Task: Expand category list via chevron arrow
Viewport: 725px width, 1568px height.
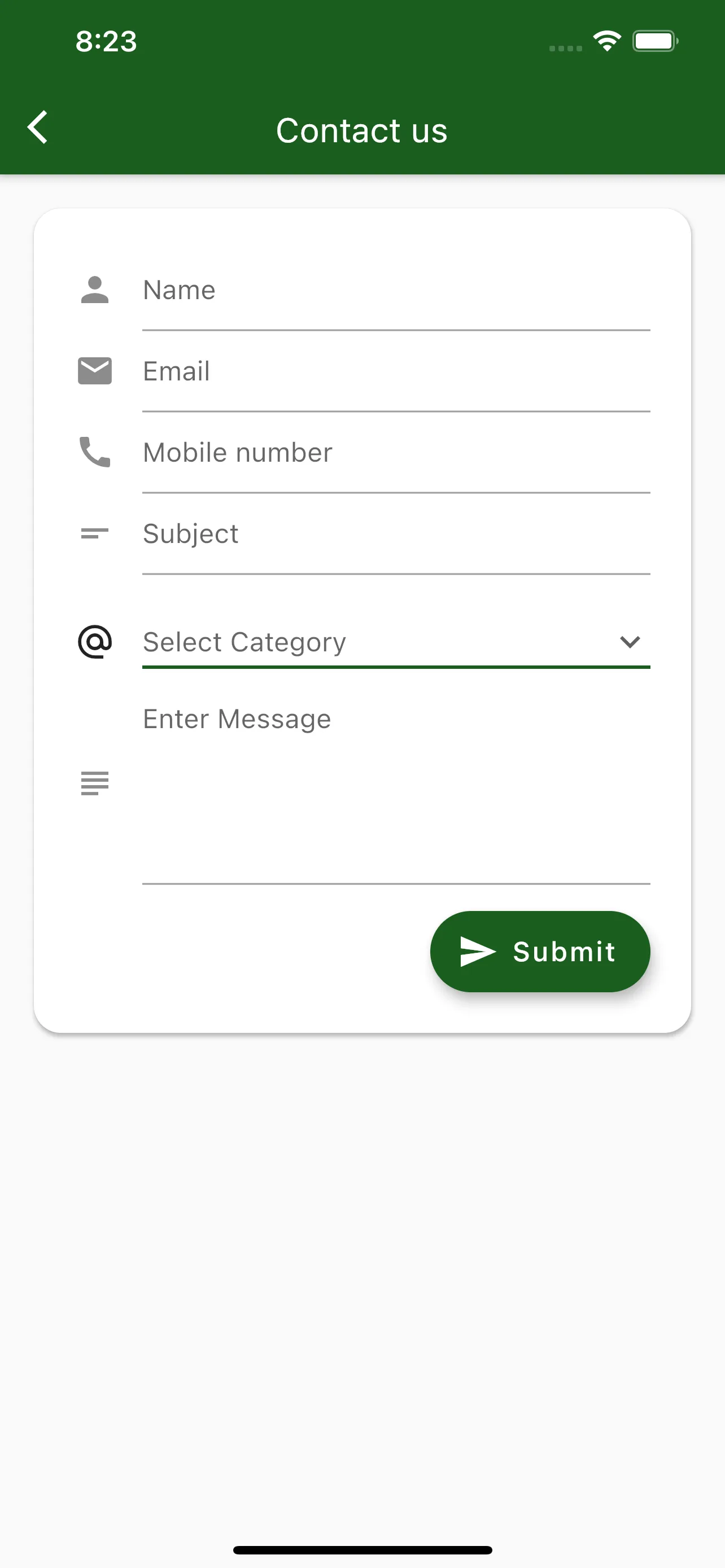Action: [630, 642]
